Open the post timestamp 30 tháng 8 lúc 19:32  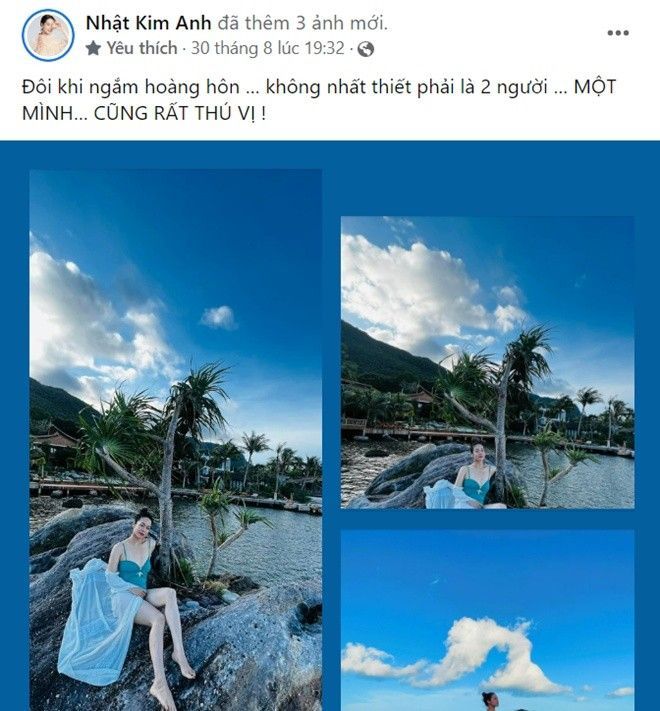coord(267,48)
